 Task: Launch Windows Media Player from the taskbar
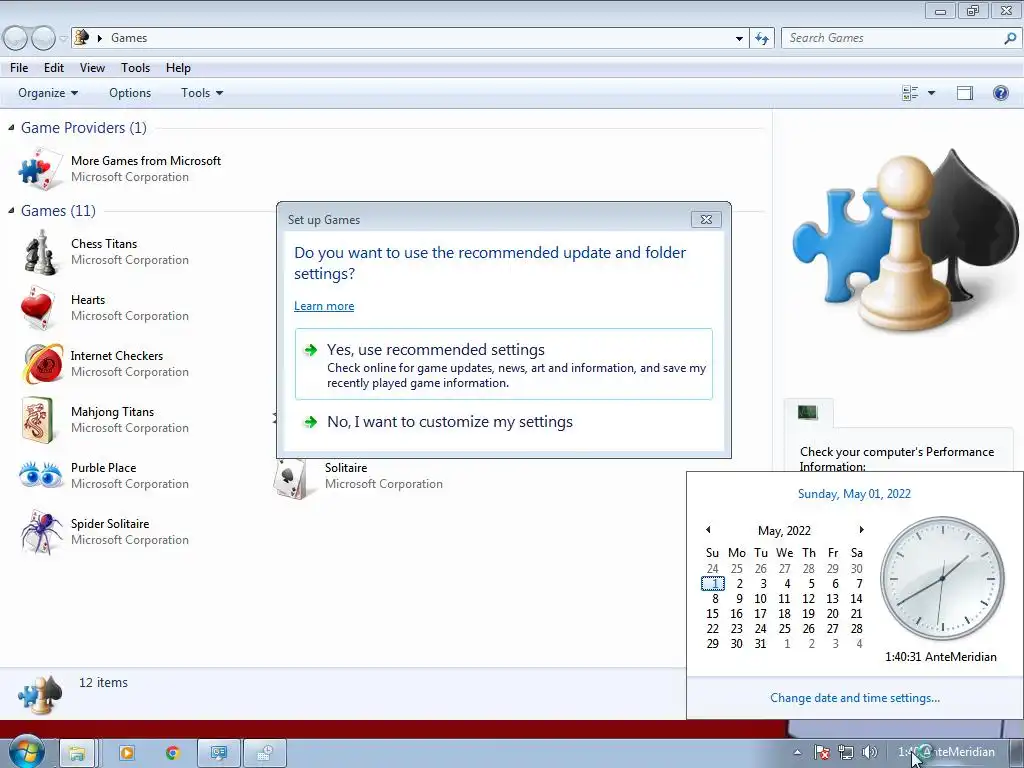[127, 753]
